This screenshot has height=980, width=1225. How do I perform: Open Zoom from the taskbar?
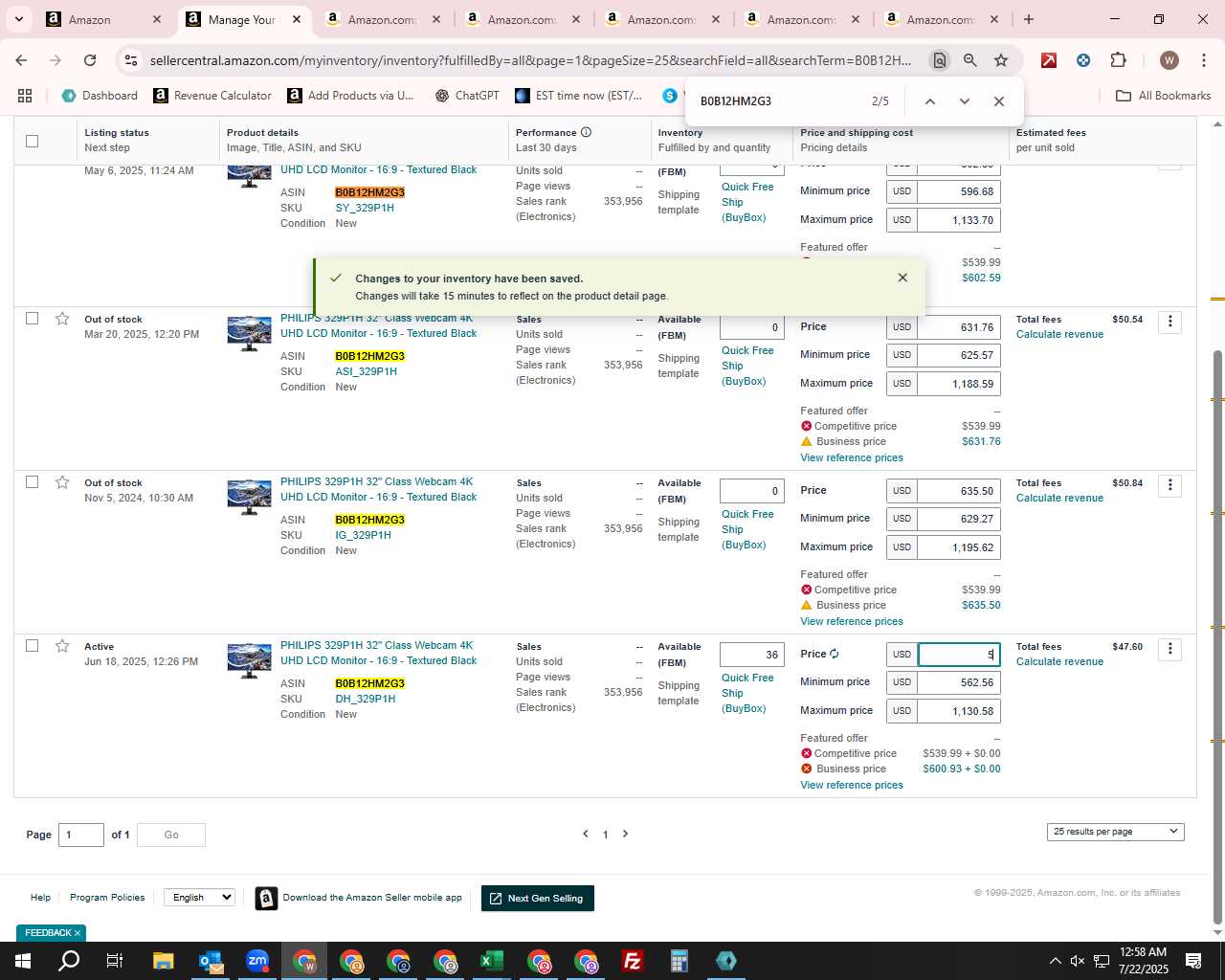pyautogui.click(x=257, y=961)
